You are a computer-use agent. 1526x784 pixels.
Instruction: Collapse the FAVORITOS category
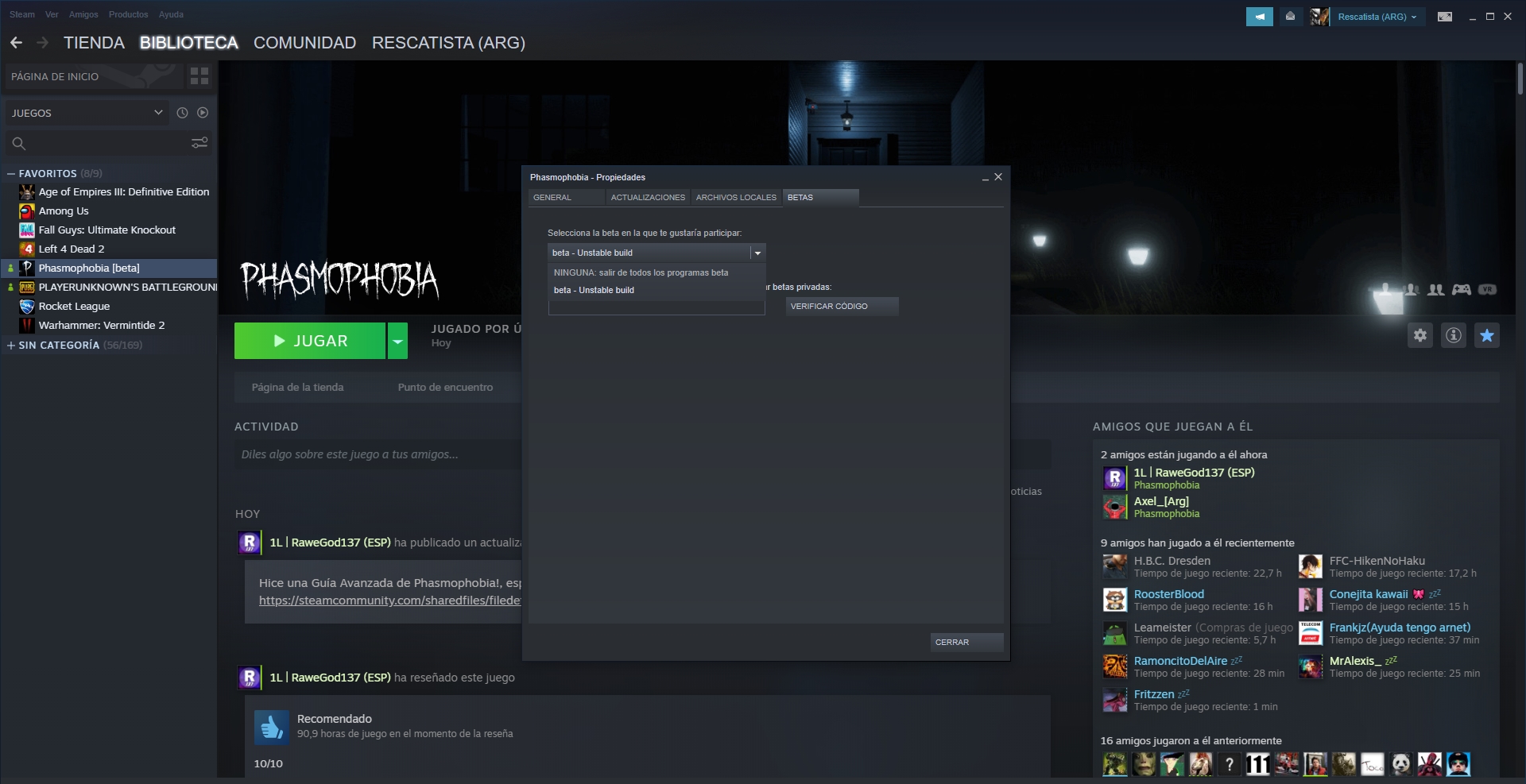click(x=11, y=173)
